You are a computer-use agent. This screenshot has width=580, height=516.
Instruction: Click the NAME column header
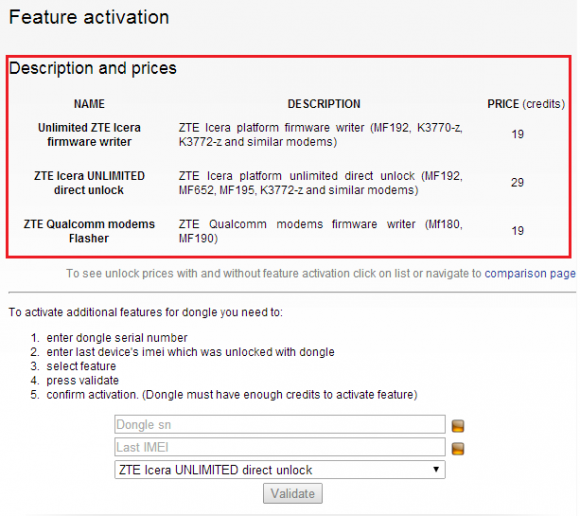tap(89, 104)
